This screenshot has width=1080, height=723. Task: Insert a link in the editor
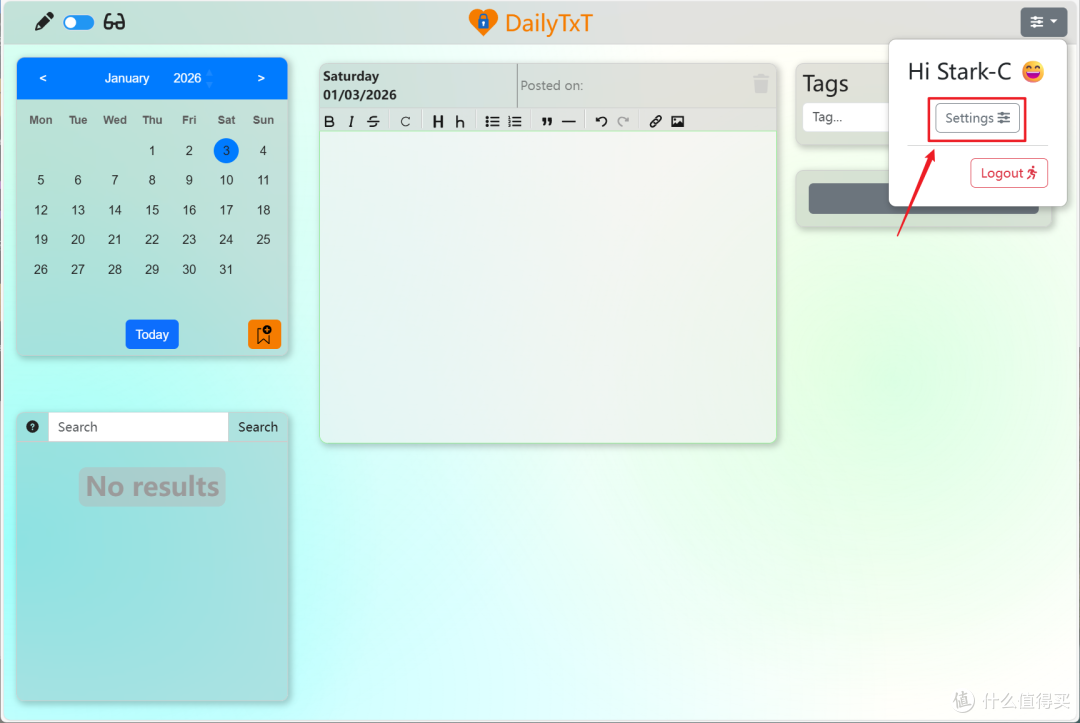point(655,122)
